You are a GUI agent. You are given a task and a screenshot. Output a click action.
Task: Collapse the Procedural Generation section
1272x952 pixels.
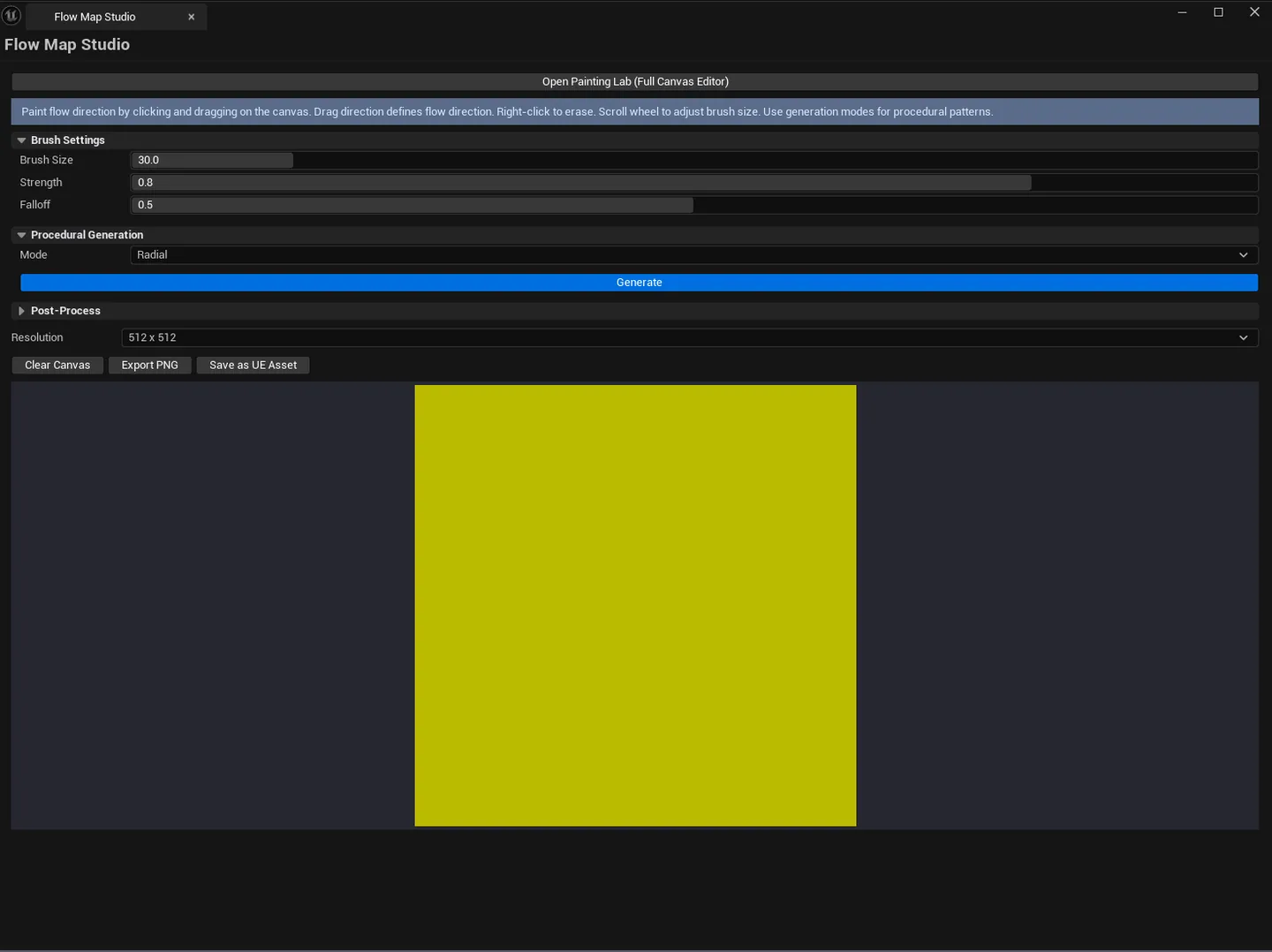[21, 235]
